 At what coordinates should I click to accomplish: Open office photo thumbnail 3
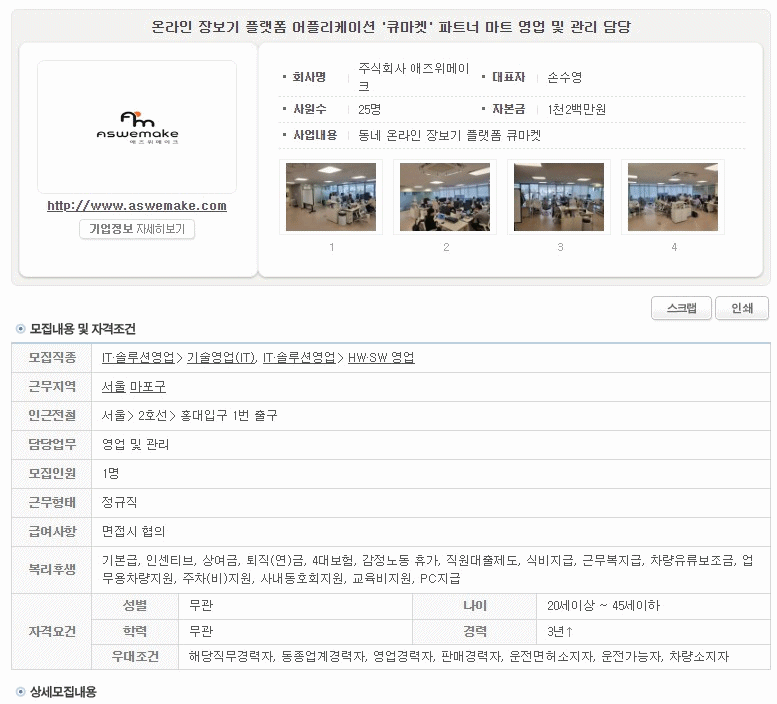(x=559, y=197)
